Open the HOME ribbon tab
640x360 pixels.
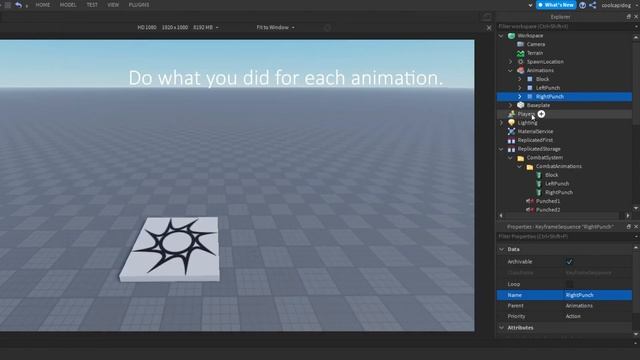pos(43,5)
